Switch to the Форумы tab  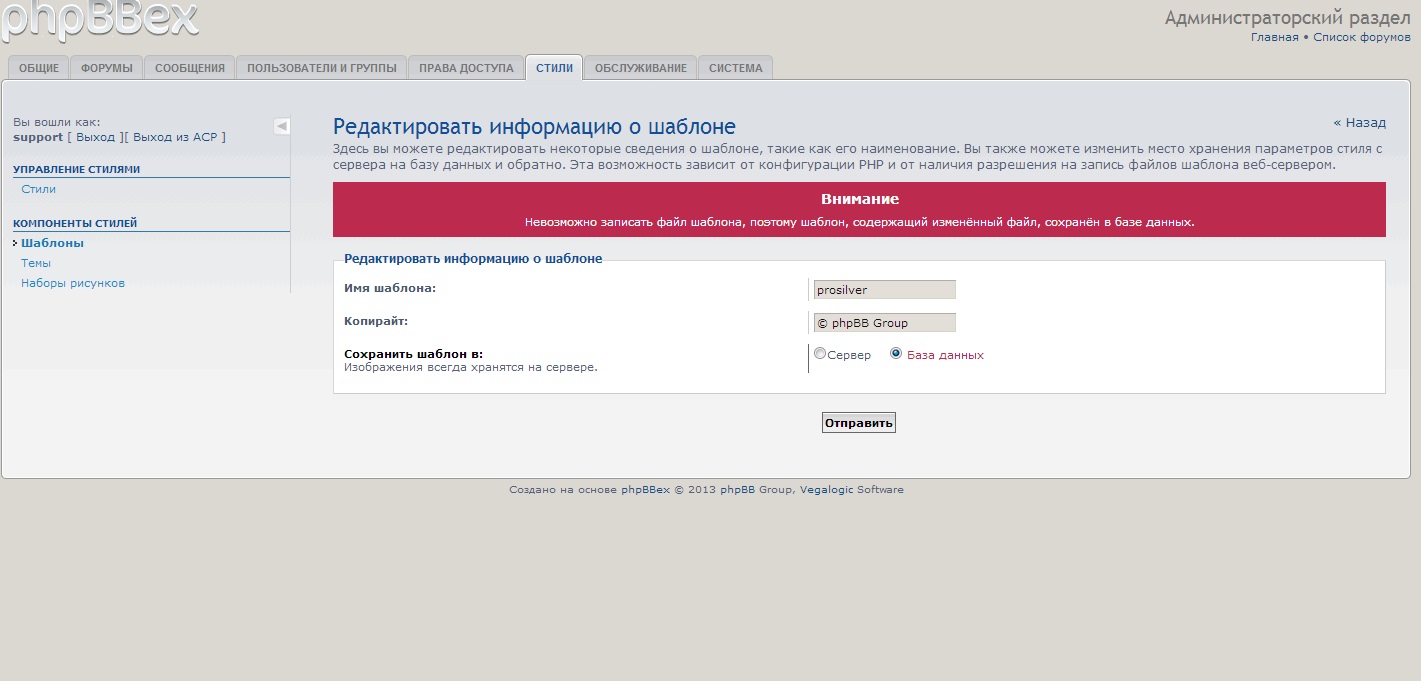106,68
